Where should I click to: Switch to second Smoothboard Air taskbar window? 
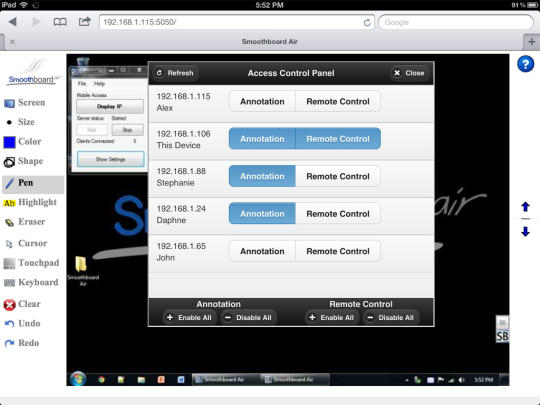295,380
